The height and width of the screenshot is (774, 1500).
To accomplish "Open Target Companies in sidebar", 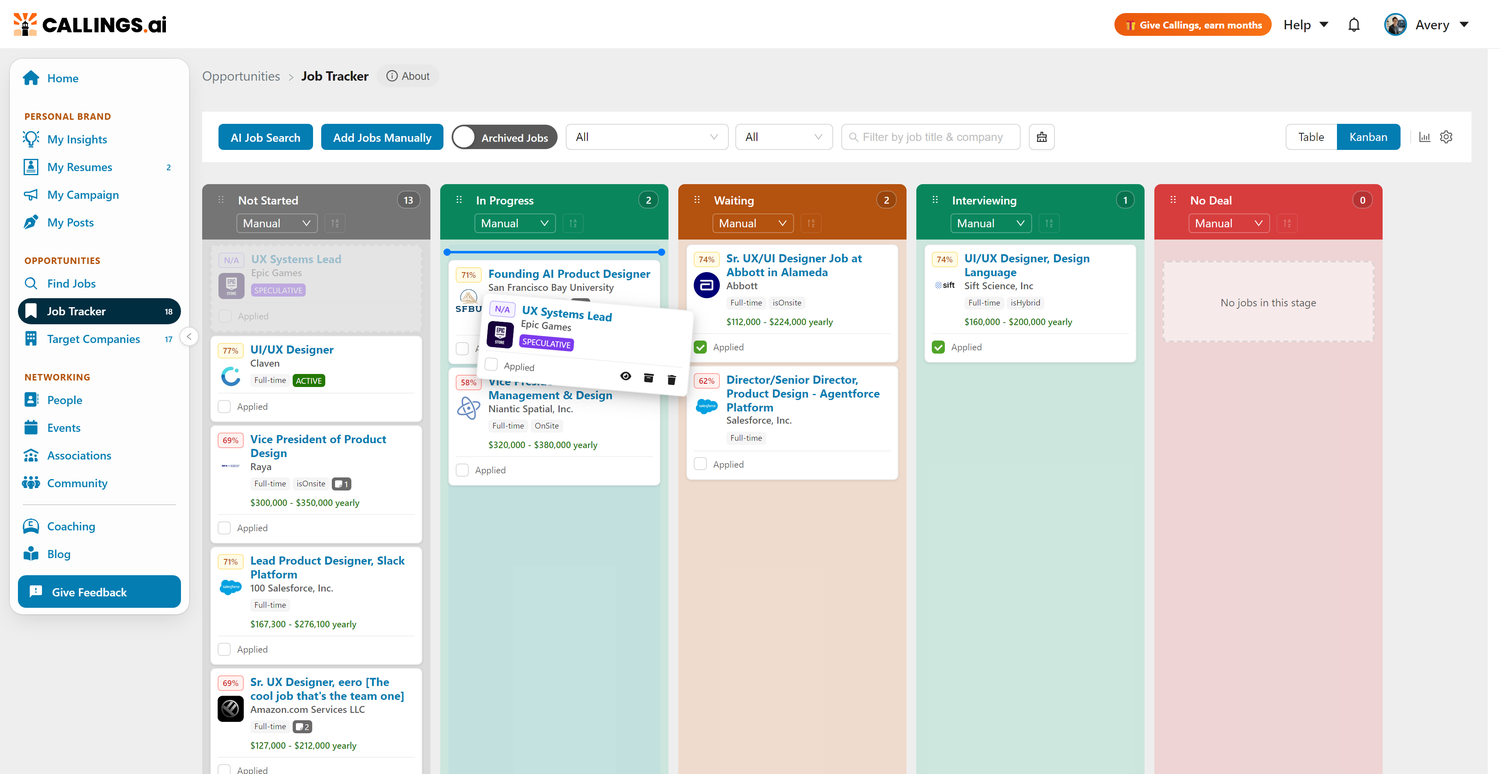I will (x=93, y=339).
